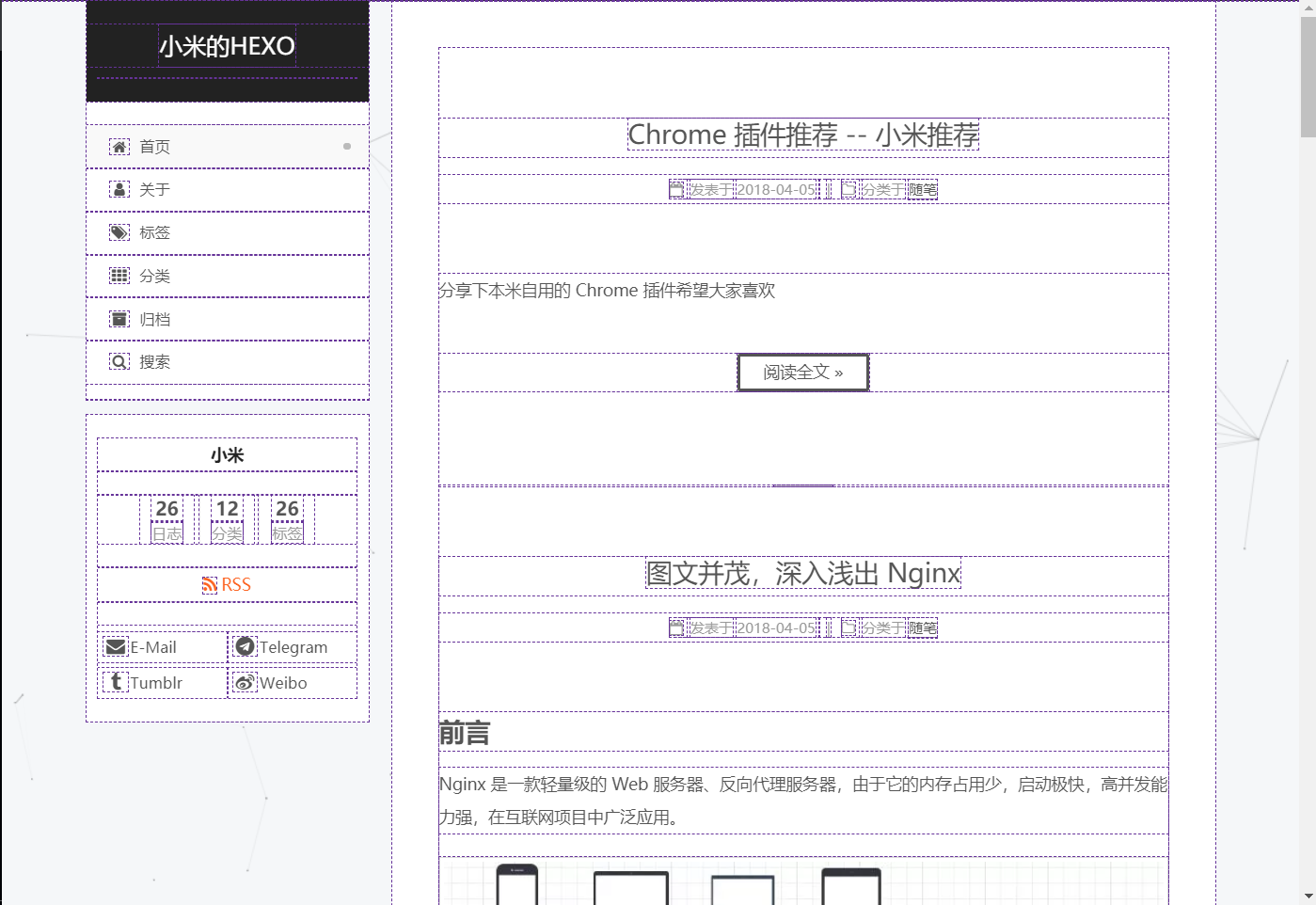
Task: Click the home icon beside 首页
Action: pos(119,147)
